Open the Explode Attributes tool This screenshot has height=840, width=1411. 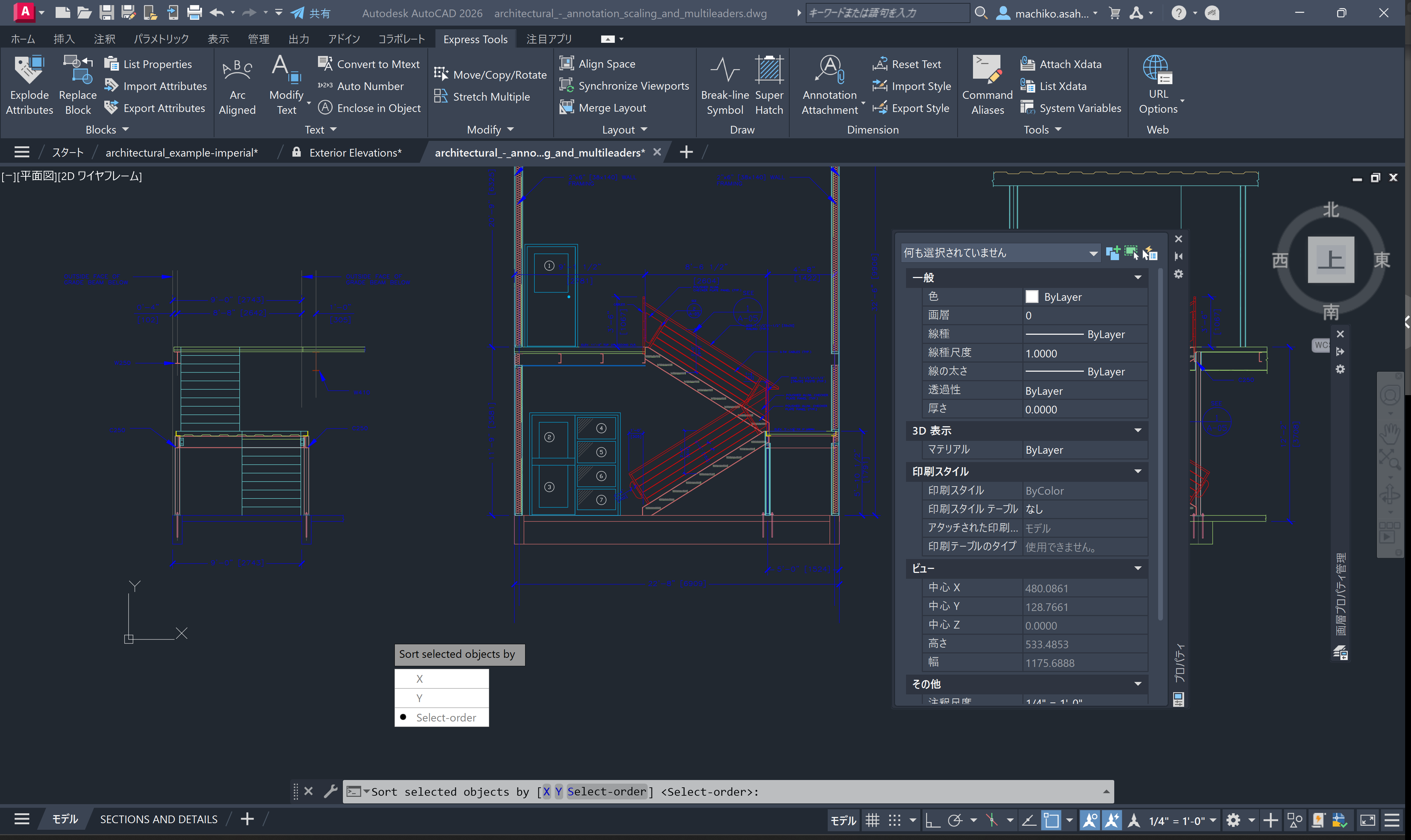[x=29, y=85]
